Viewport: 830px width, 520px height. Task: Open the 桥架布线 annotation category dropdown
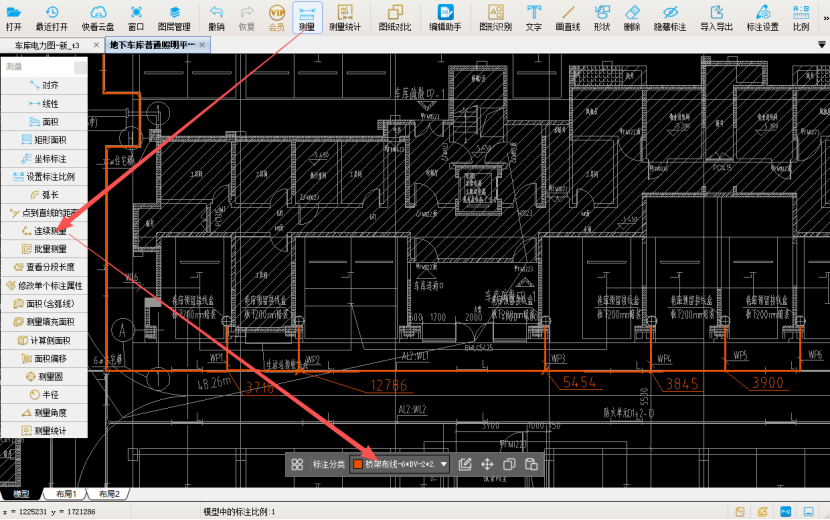tap(400, 464)
